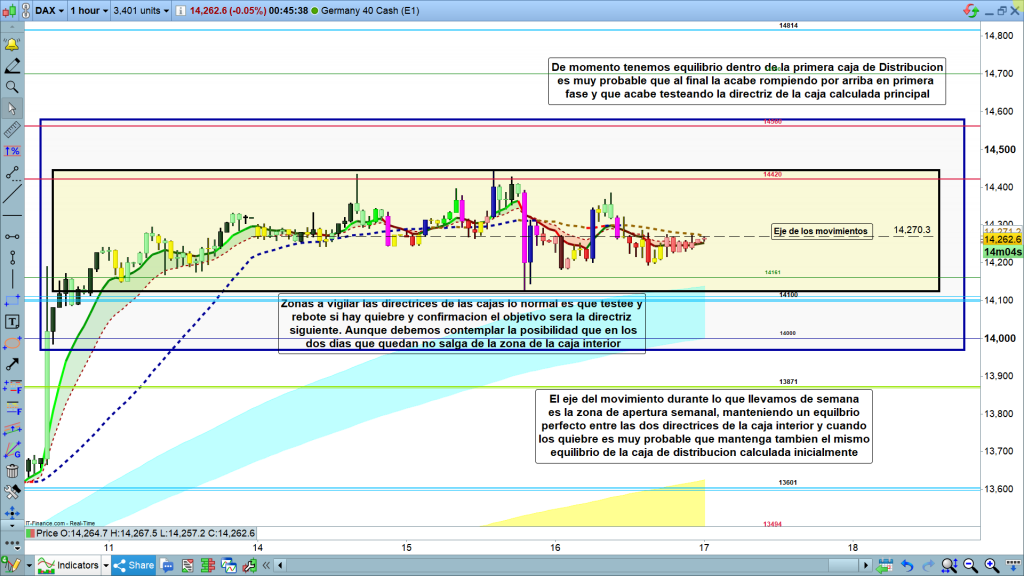Activate the magnifier zoom tool
The width and height of the screenshot is (1024, 576).
[12, 87]
